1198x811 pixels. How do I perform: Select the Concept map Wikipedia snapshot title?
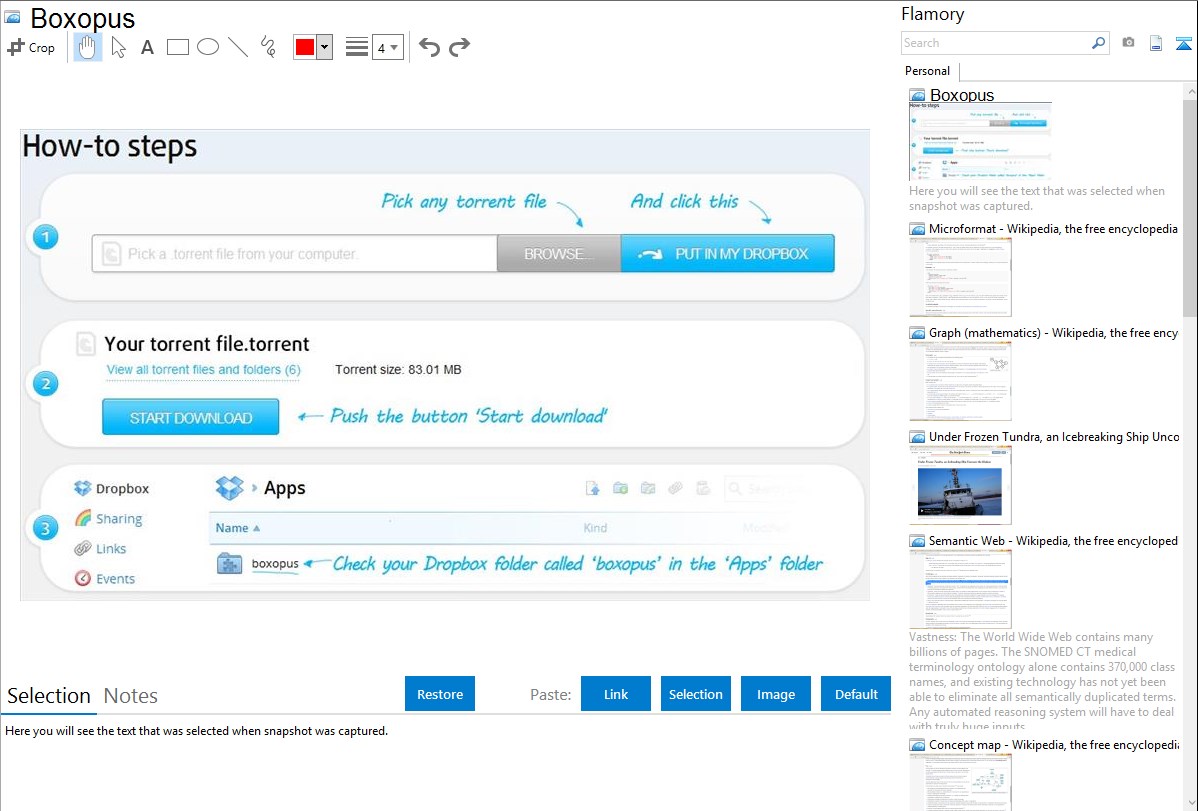pos(1054,744)
